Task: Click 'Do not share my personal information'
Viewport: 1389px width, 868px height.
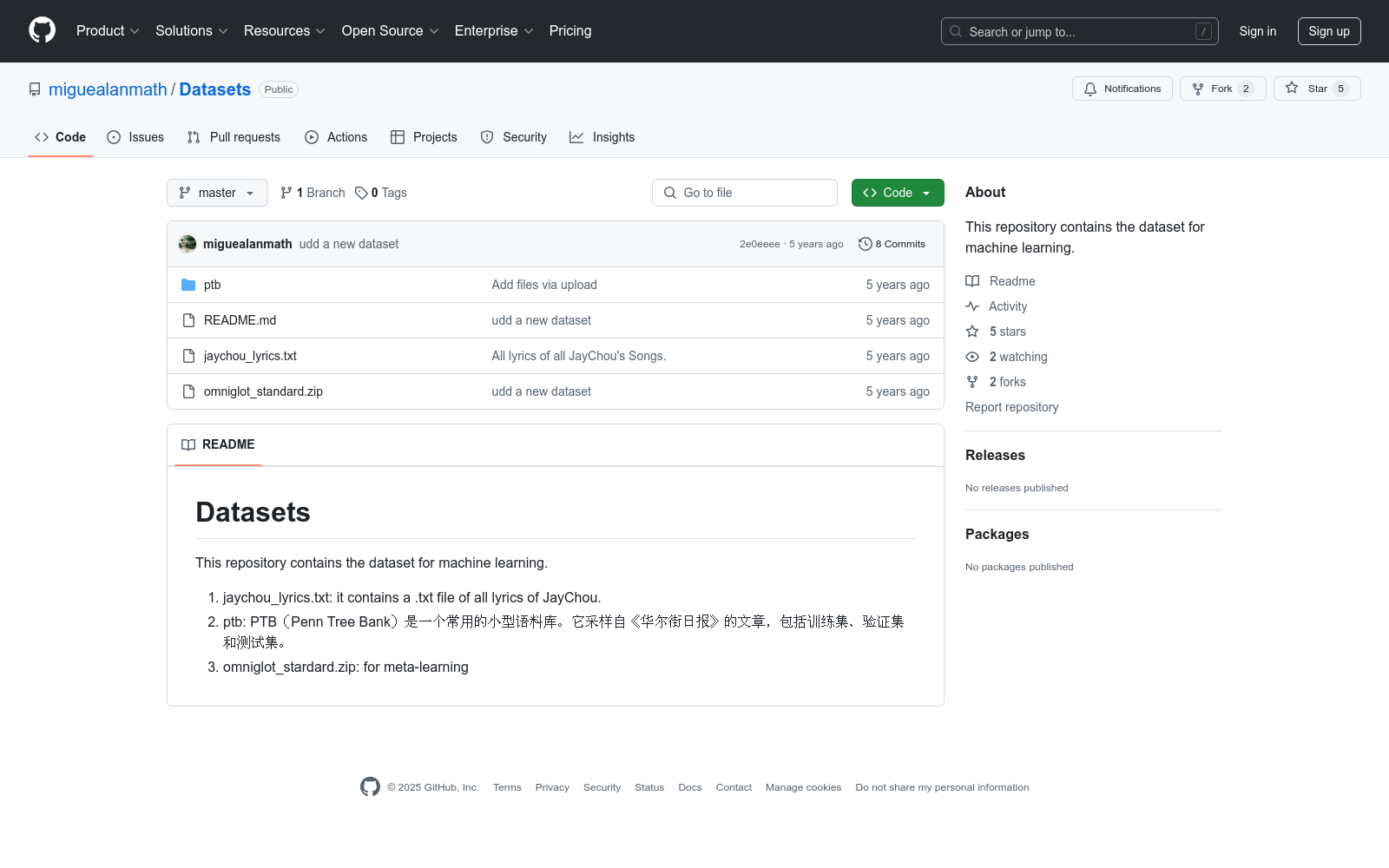Action: coord(943,787)
